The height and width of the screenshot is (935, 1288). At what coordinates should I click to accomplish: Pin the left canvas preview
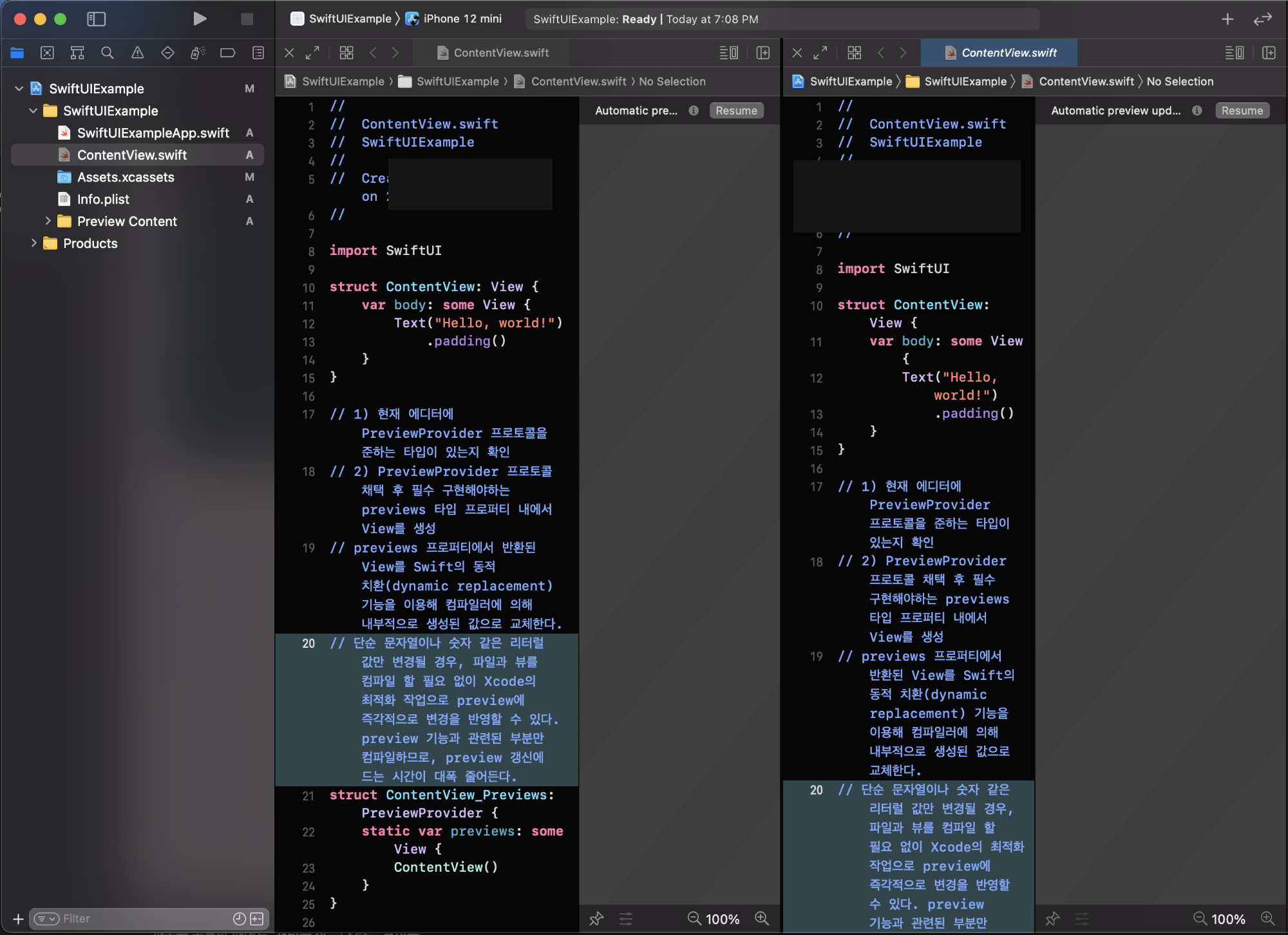(x=596, y=919)
